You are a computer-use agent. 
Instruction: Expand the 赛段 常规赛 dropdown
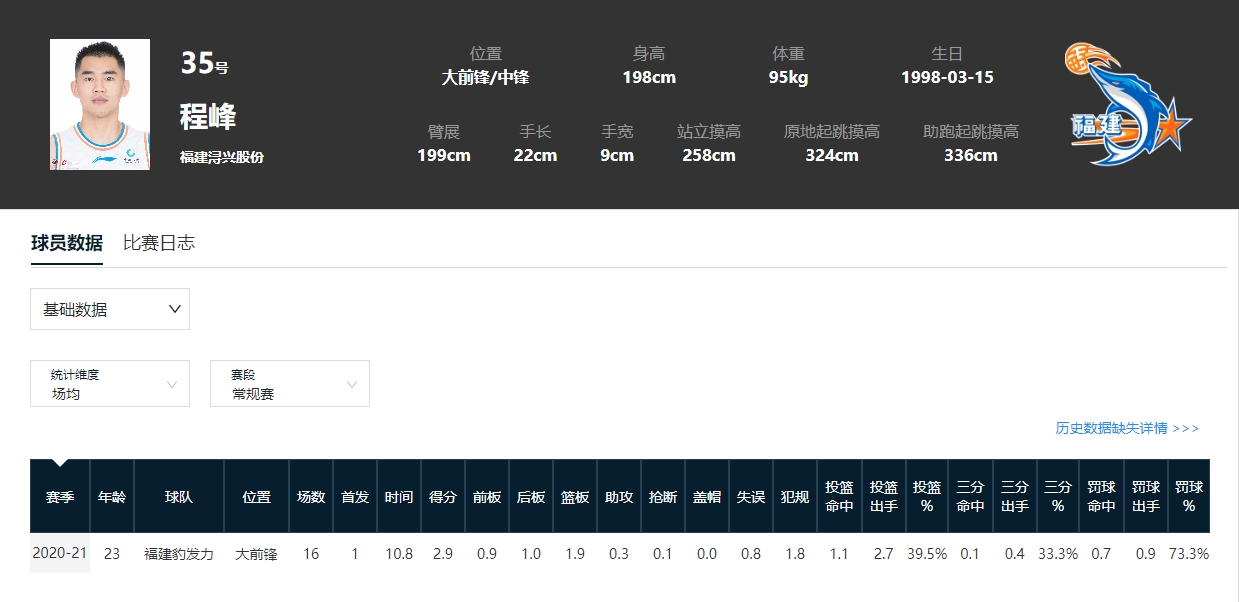[x=290, y=384]
